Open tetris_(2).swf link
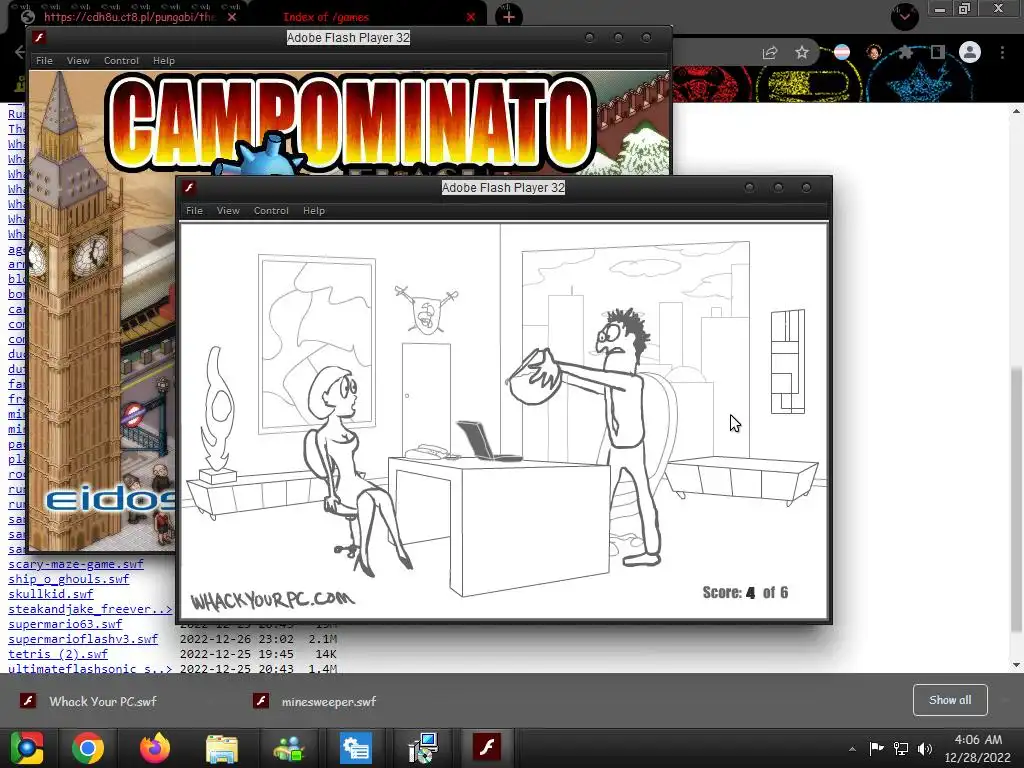This screenshot has width=1024, height=768. (58, 654)
